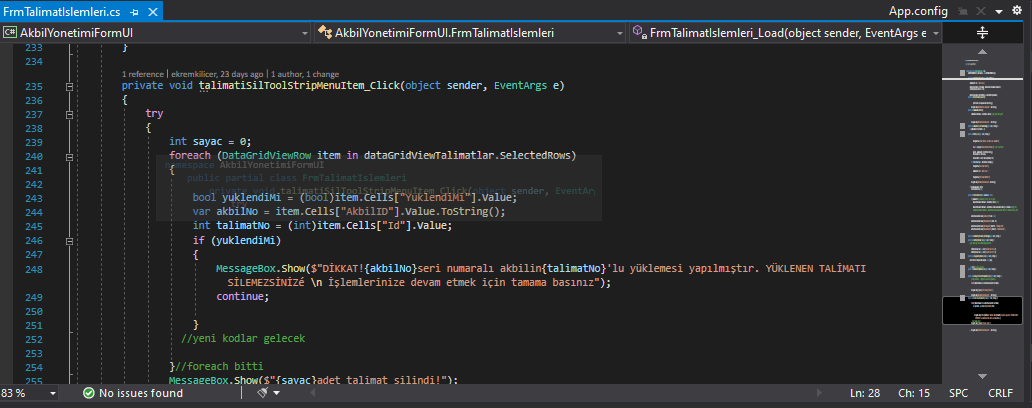Collapse the try block at line 237
Viewport: 1032px width, 408px height.
pos(68,115)
